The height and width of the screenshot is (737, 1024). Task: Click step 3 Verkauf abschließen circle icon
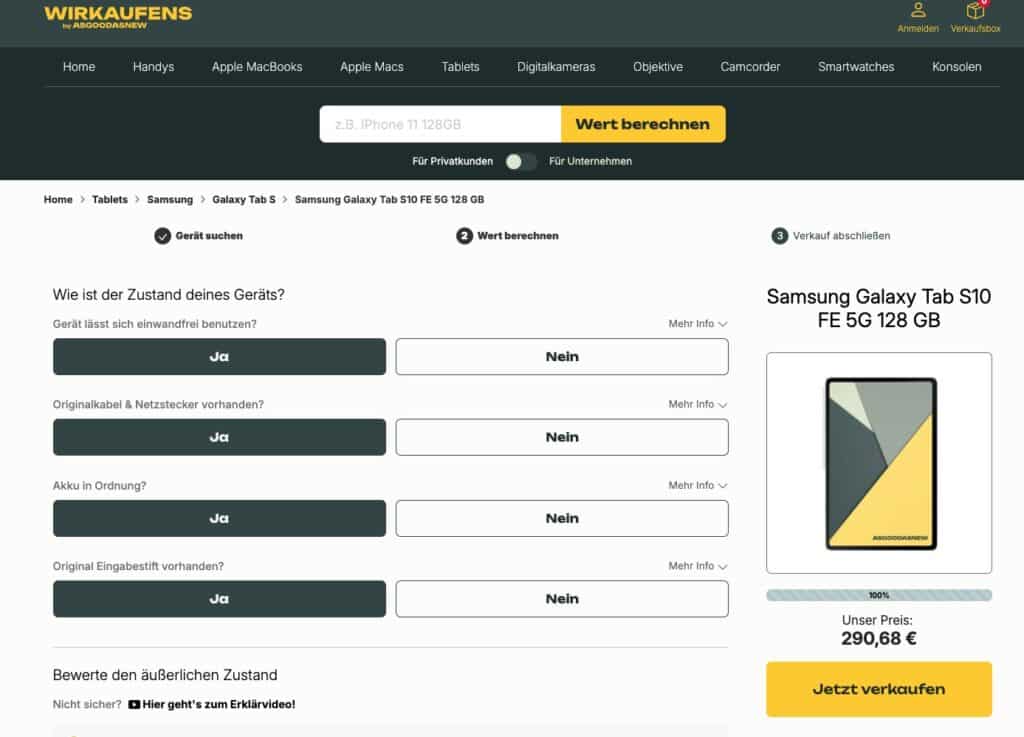(x=780, y=236)
